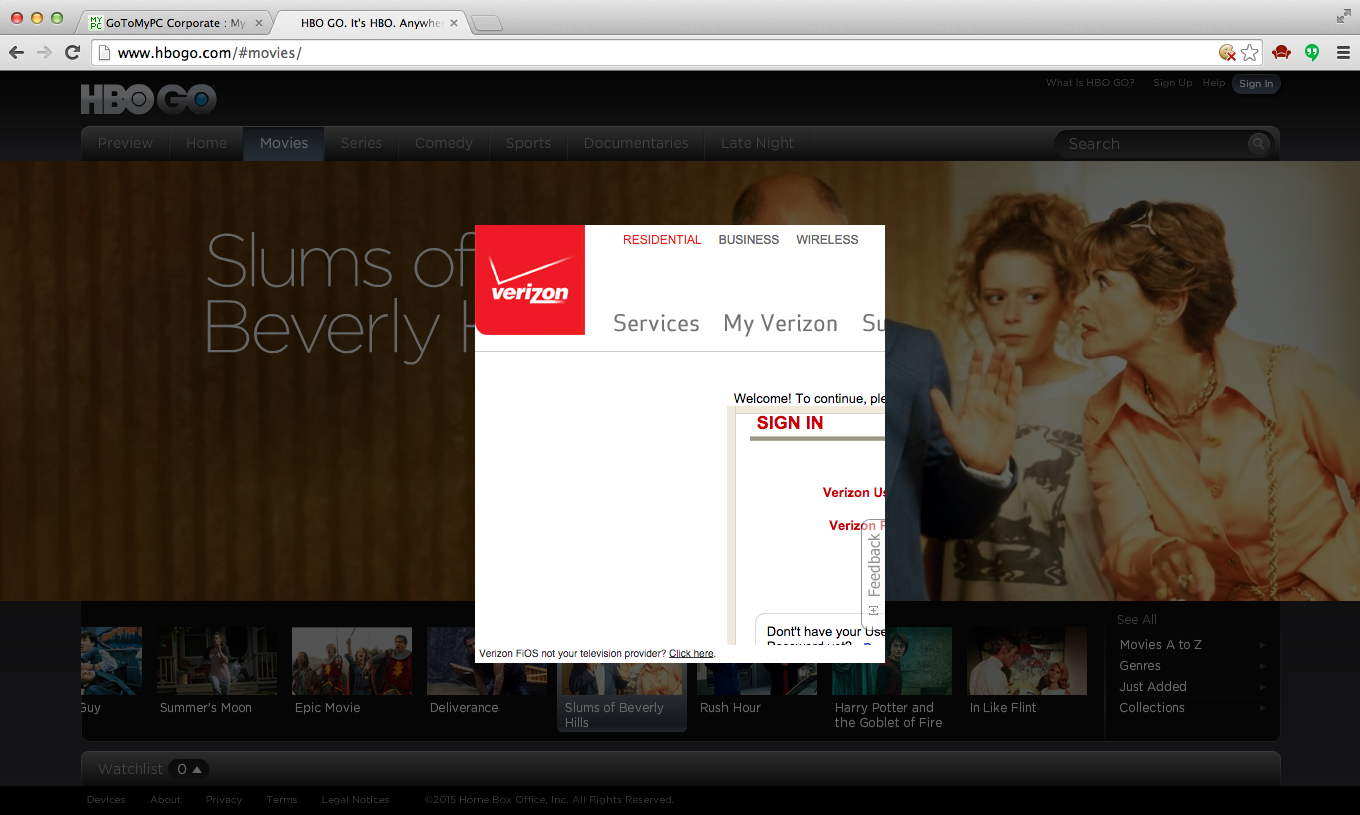Open the Terms footer link

(282, 800)
